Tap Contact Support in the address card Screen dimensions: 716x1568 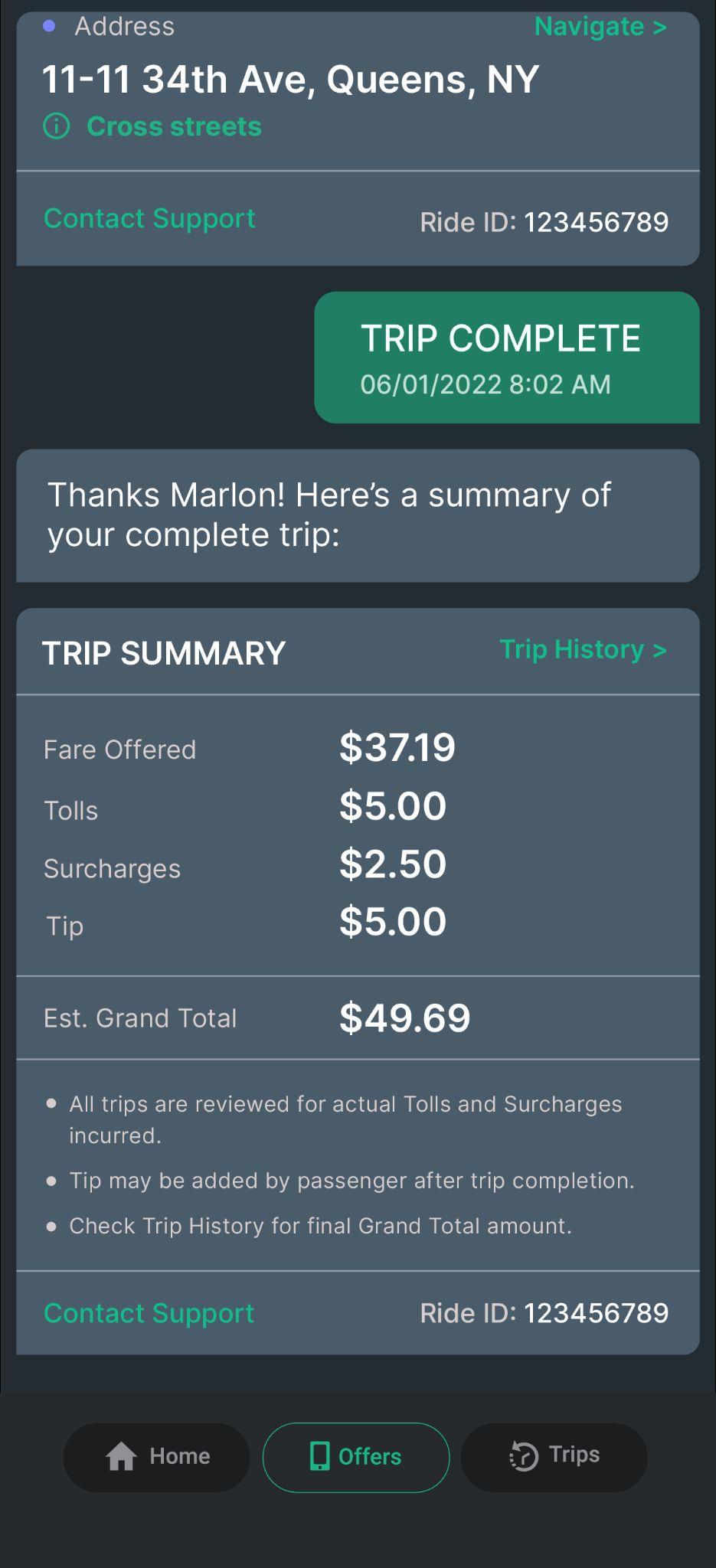click(149, 219)
